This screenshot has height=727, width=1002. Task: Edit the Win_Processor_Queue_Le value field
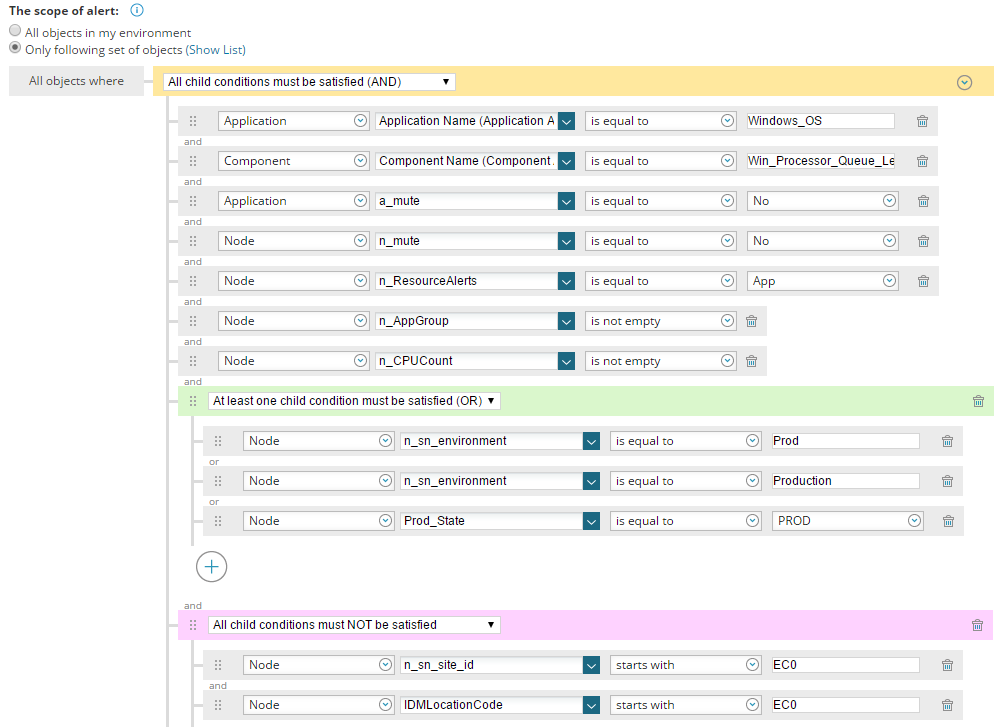click(x=821, y=161)
